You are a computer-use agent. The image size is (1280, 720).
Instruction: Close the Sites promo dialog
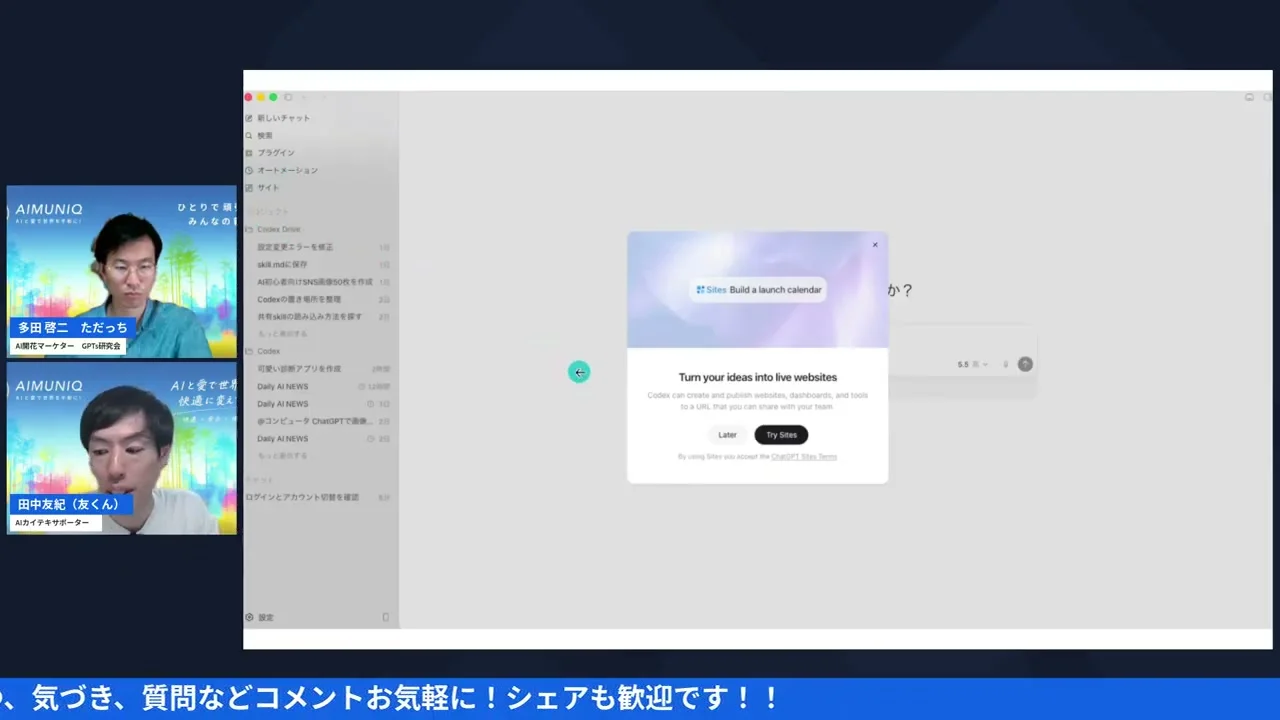point(875,244)
